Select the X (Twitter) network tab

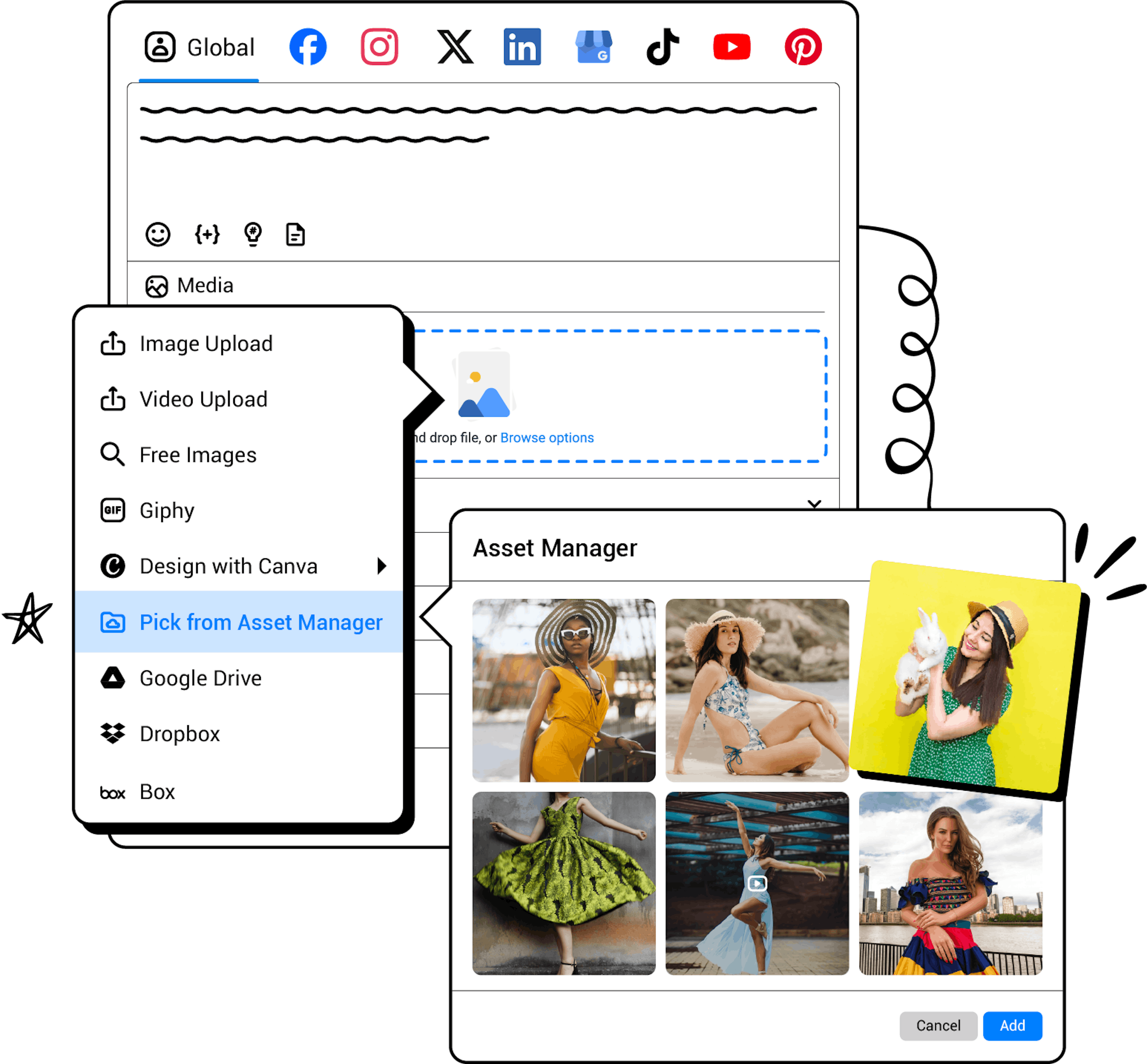455,47
